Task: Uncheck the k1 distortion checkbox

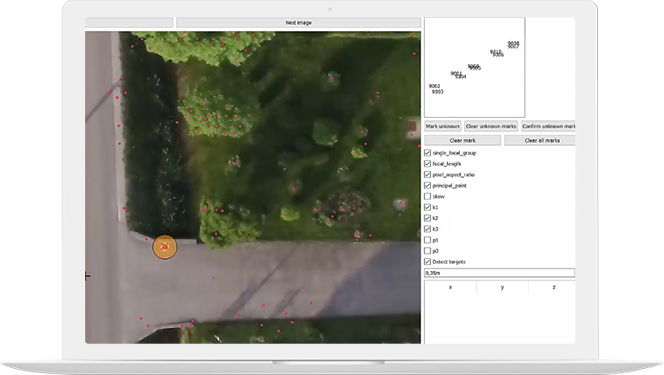Action: tap(427, 207)
